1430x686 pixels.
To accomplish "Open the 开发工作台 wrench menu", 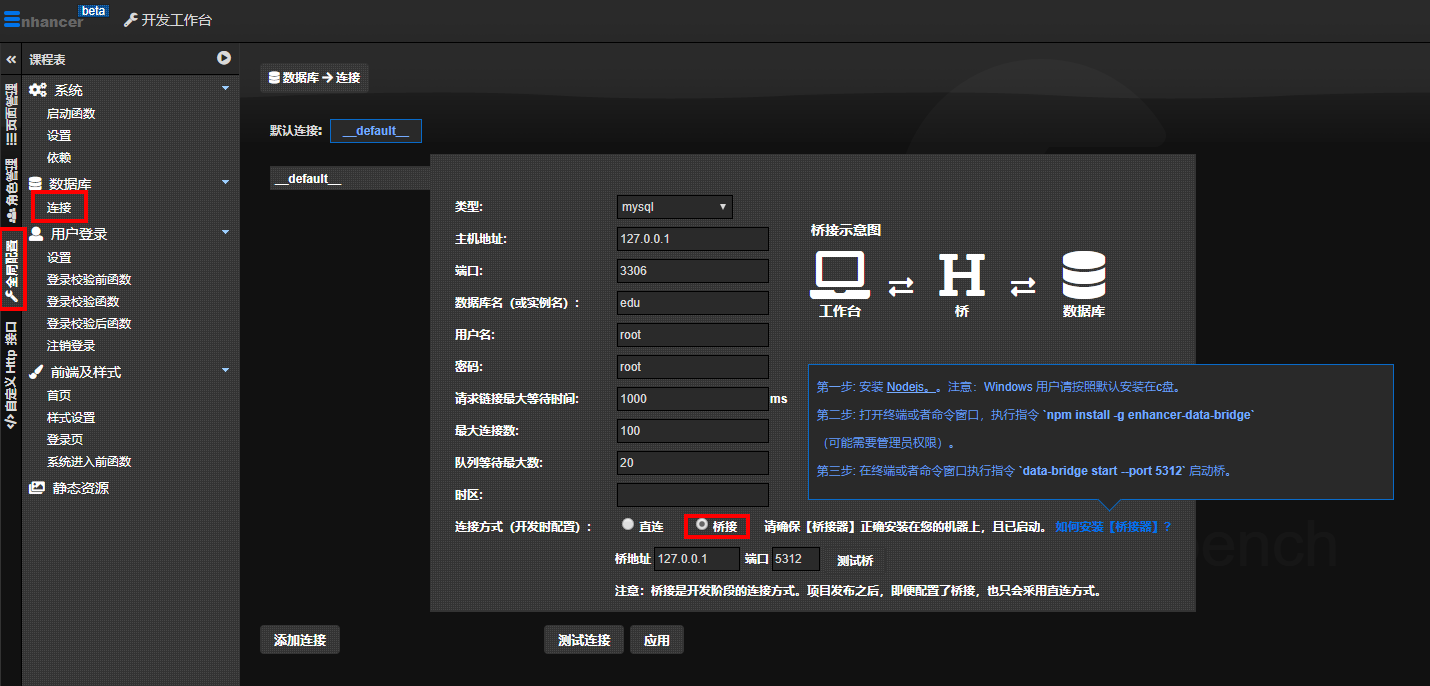I will [x=168, y=20].
